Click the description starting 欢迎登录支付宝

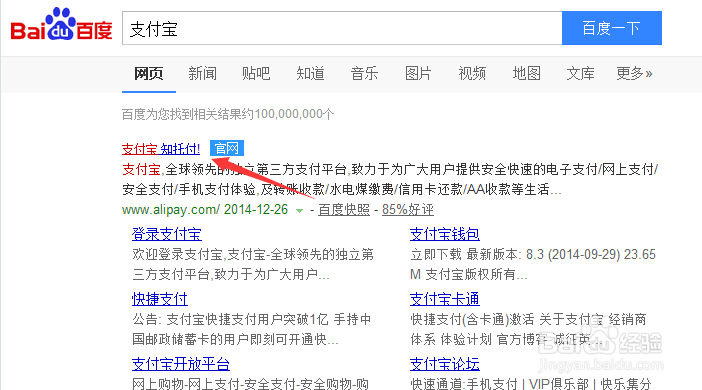point(253,264)
